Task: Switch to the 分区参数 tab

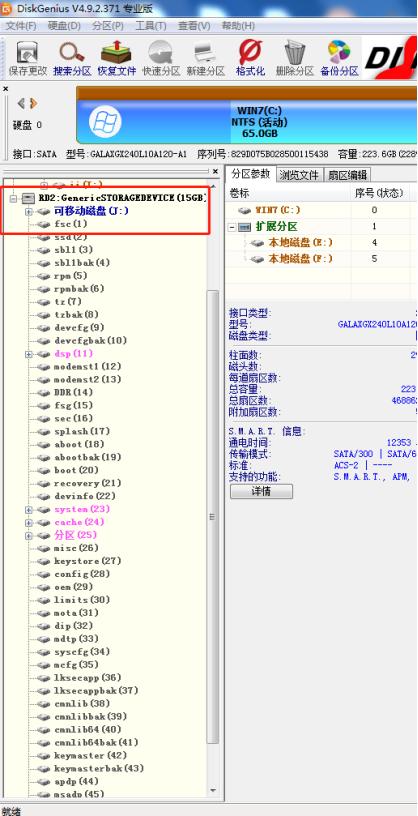Action: (251, 174)
